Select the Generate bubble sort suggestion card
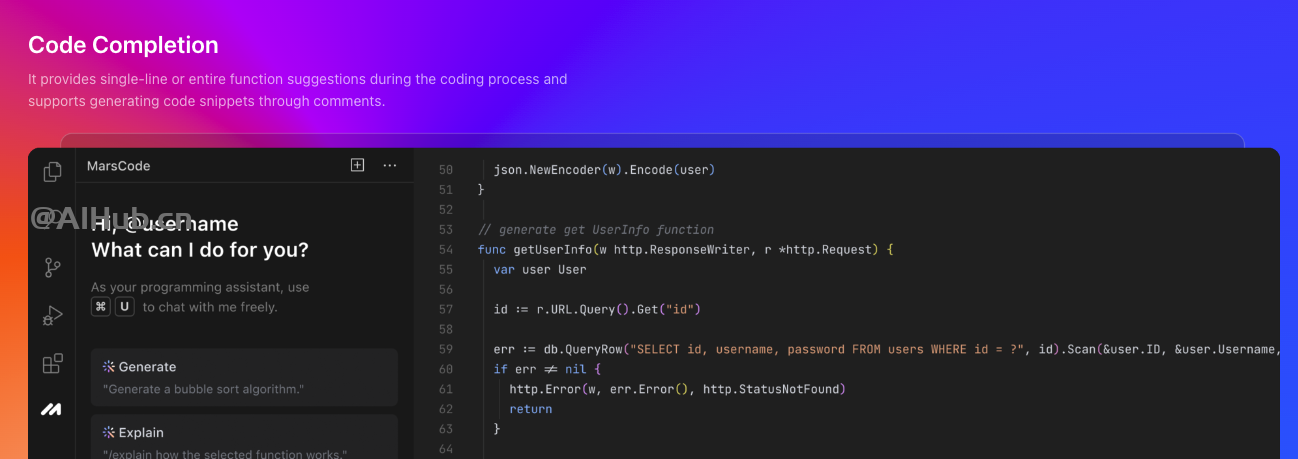The height and width of the screenshot is (459, 1298). click(x=244, y=377)
